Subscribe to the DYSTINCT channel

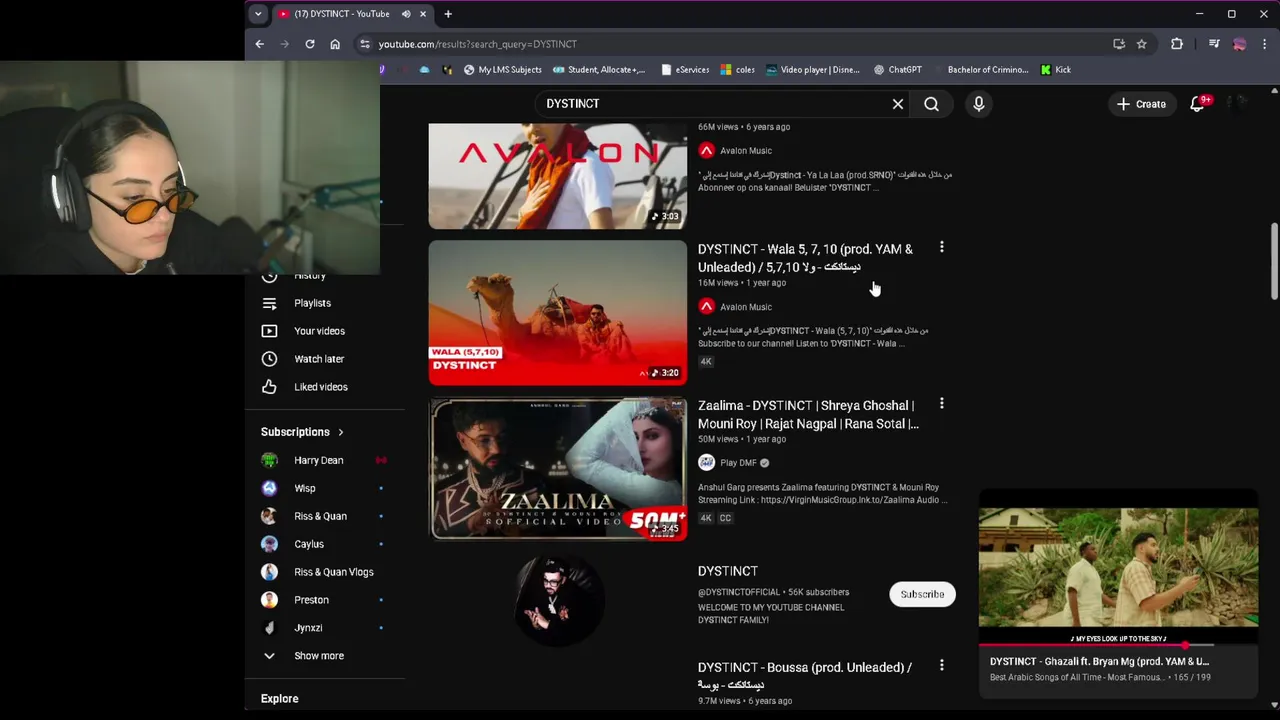tap(922, 594)
